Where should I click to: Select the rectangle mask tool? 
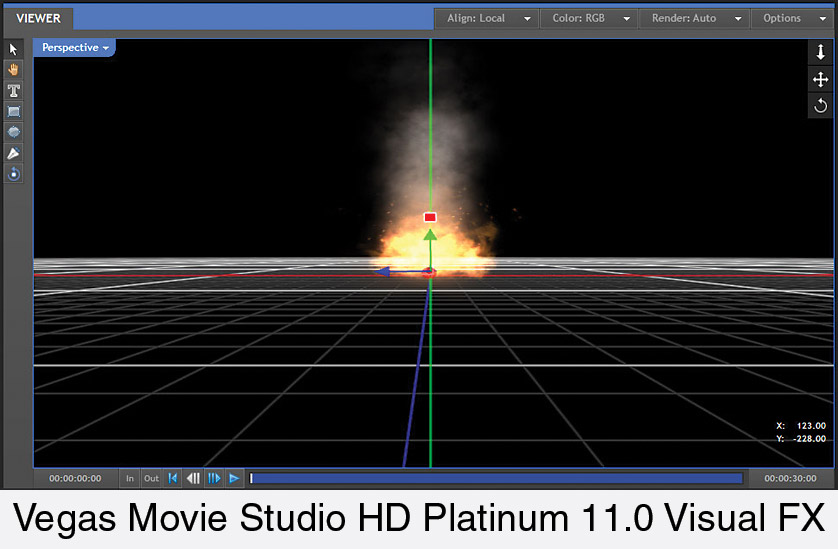(x=13, y=111)
